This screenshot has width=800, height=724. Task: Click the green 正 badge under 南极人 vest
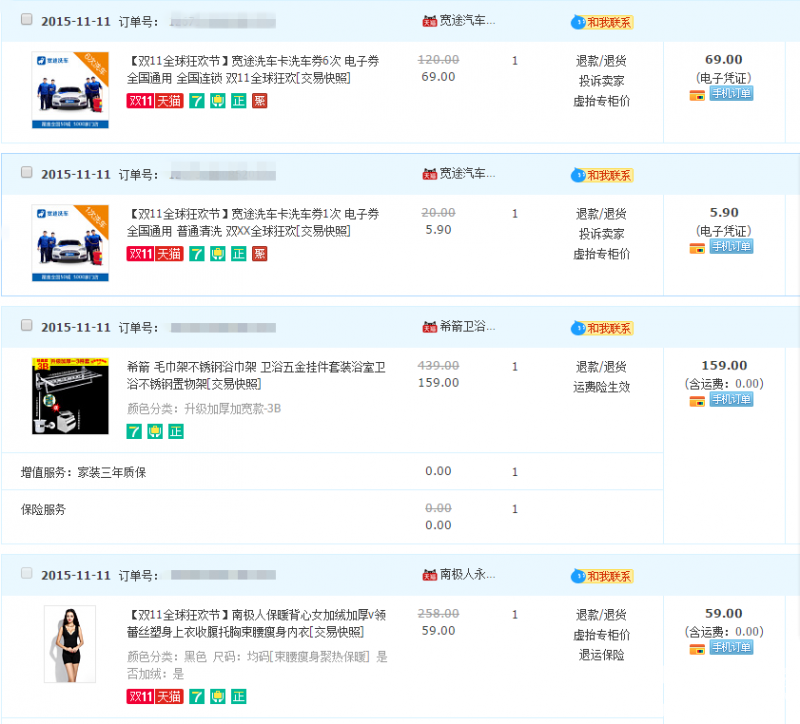pos(239,696)
